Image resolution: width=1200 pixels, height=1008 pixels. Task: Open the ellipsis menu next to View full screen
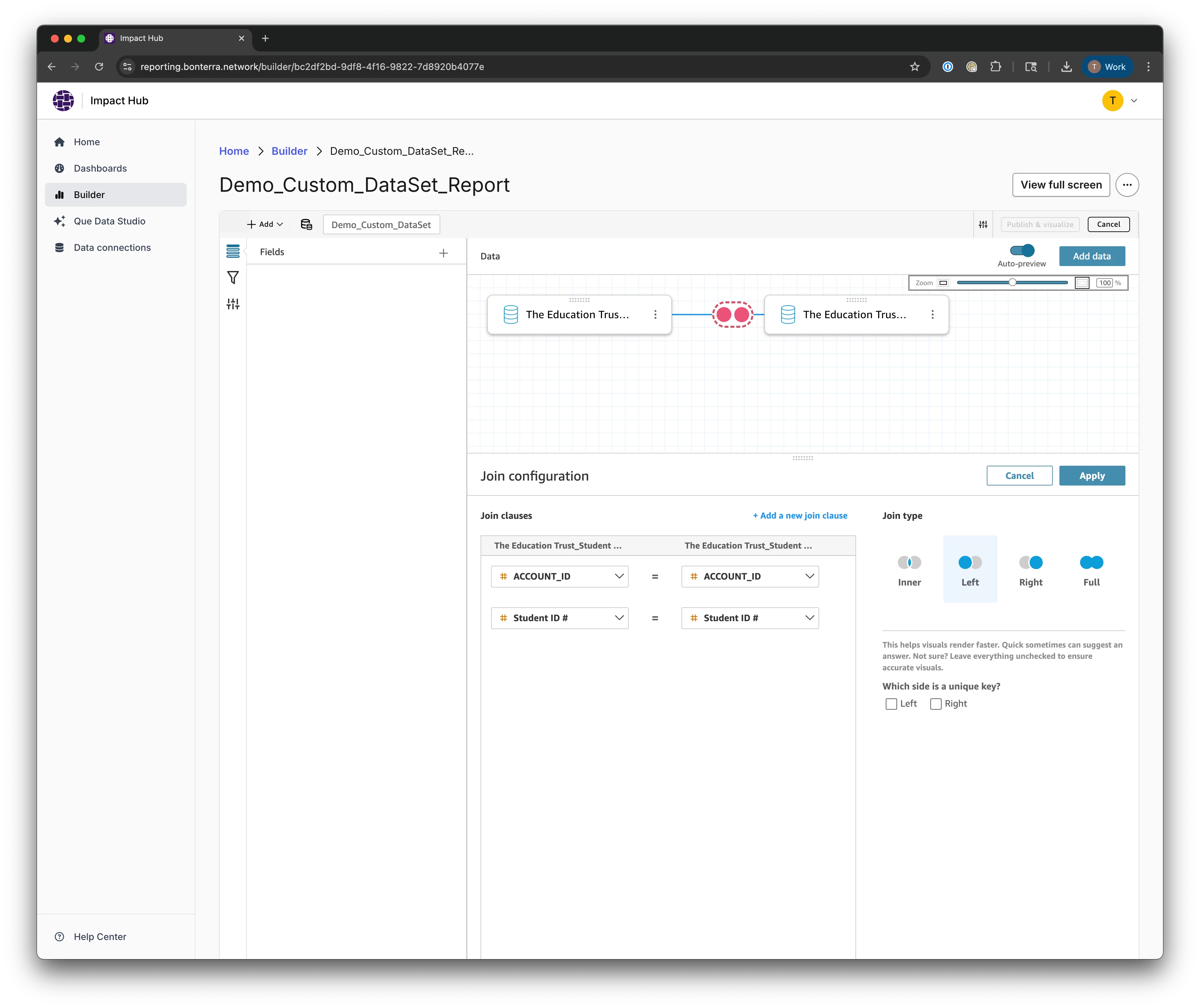pos(1127,185)
